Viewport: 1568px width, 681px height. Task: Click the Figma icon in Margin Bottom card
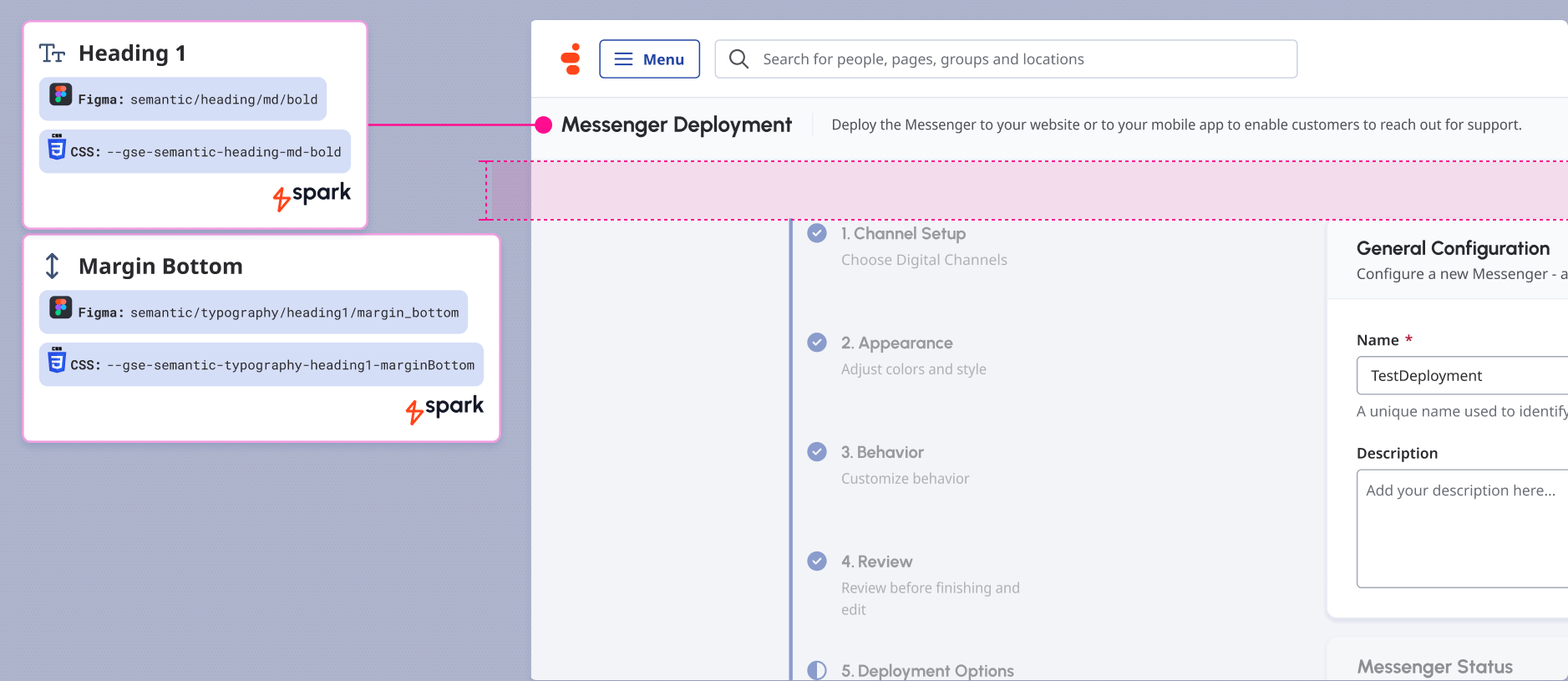(x=60, y=307)
